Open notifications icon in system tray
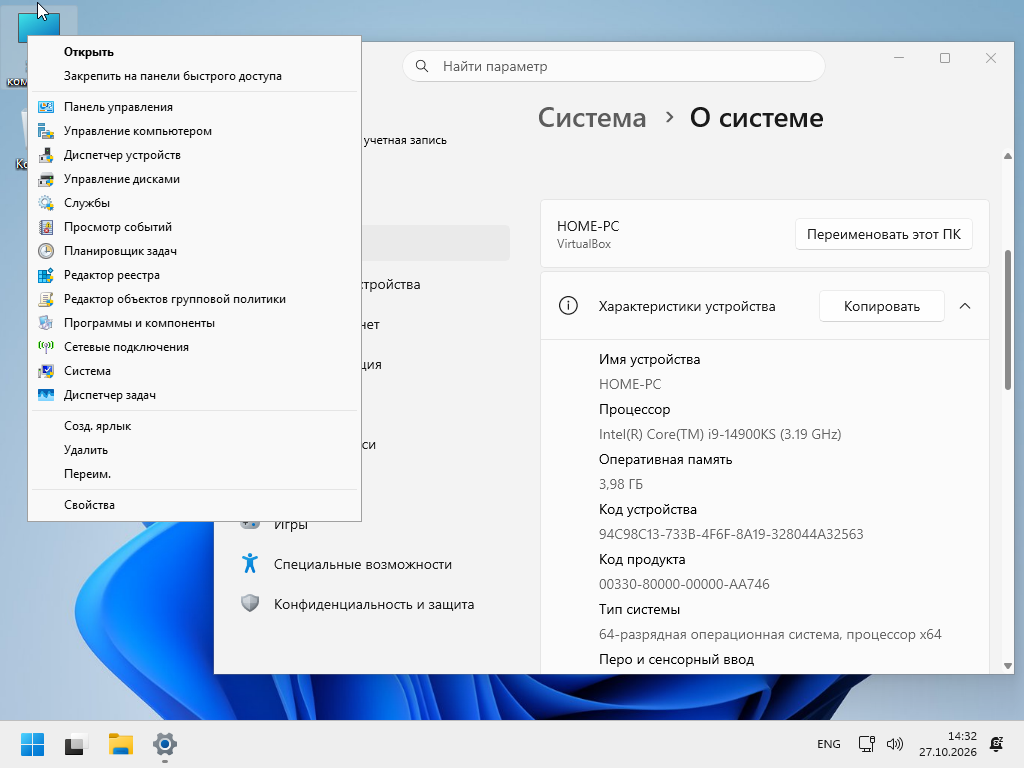 [x=997, y=744]
